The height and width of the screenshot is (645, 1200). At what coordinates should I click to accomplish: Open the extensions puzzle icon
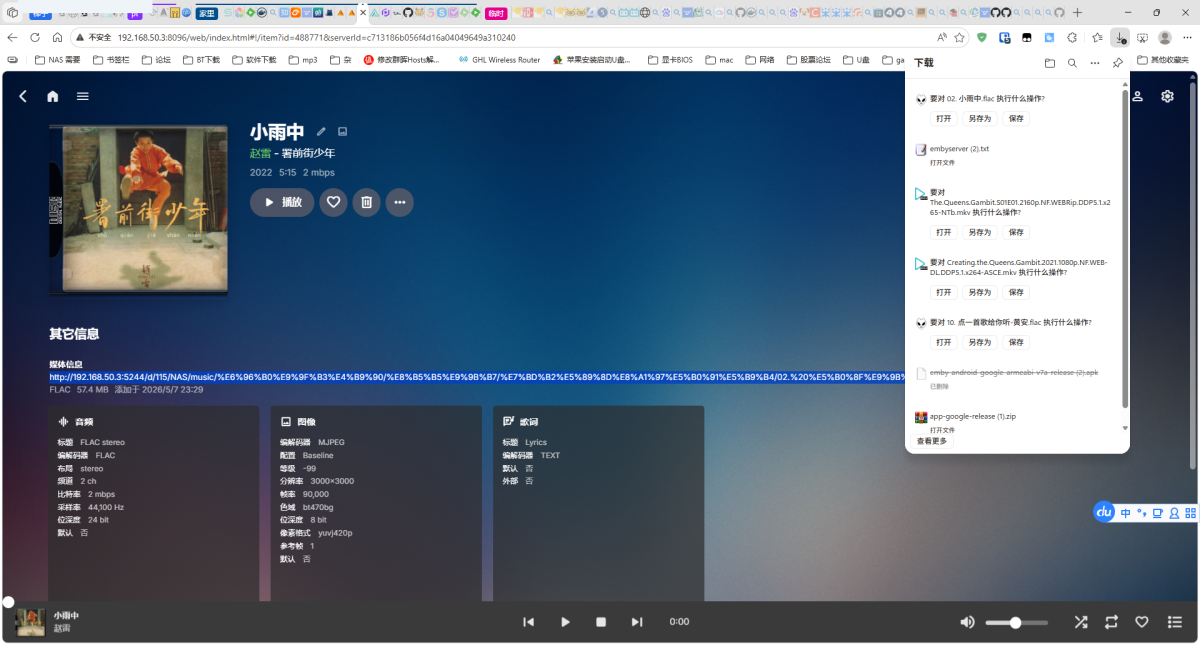(1071, 37)
